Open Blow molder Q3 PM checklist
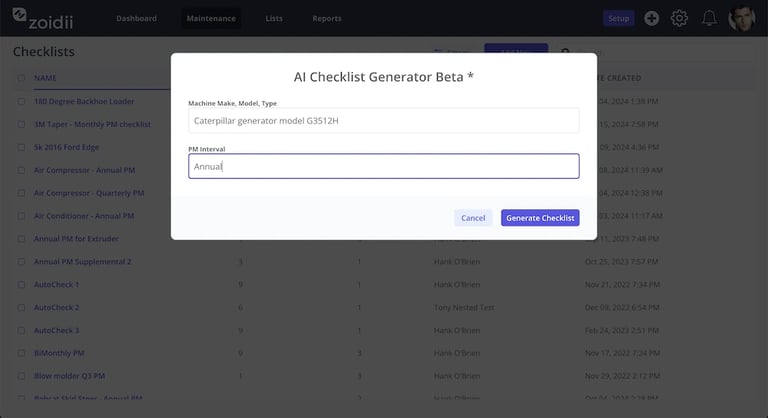The image size is (768, 418). pos(69,376)
